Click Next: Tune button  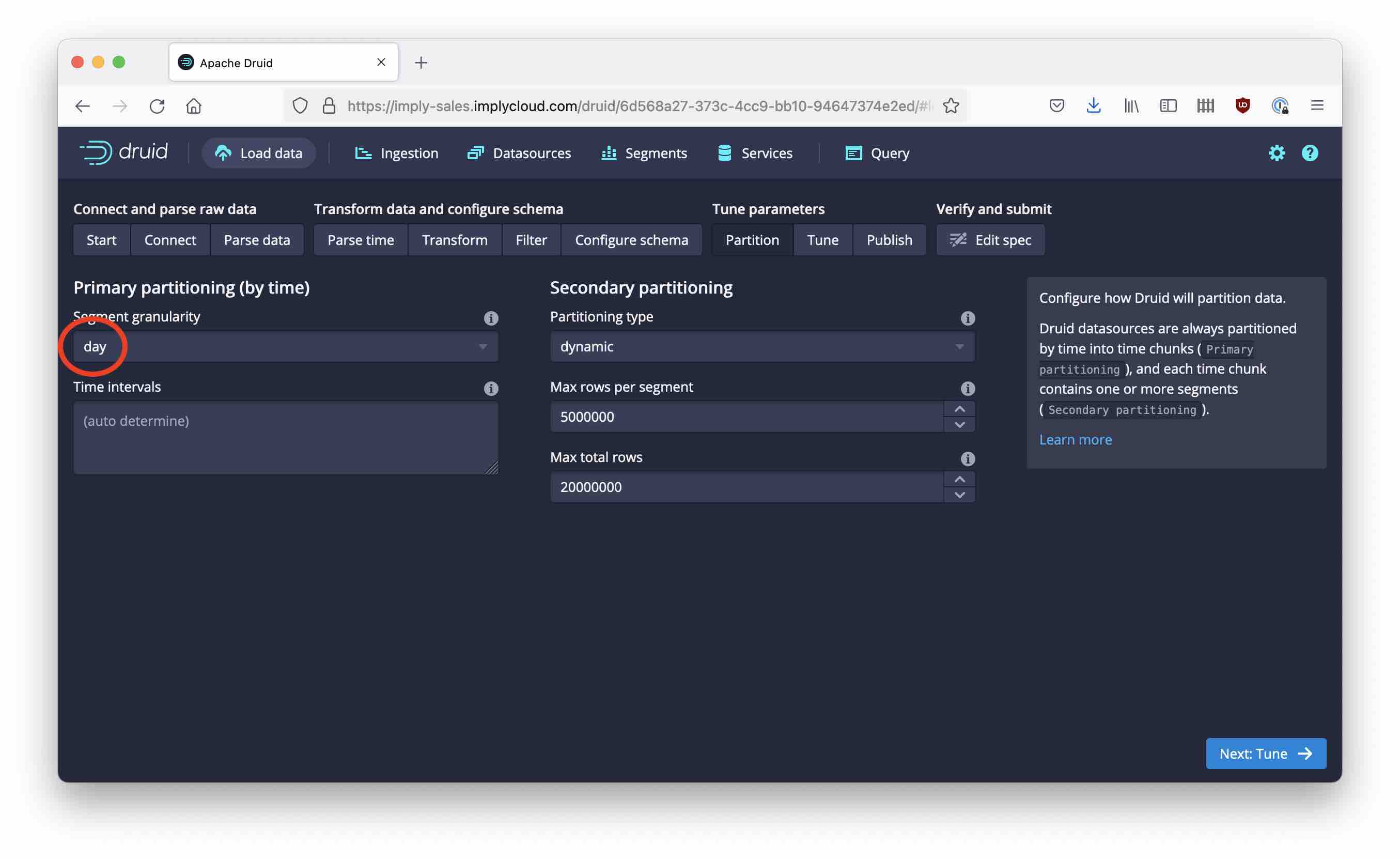tap(1265, 753)
